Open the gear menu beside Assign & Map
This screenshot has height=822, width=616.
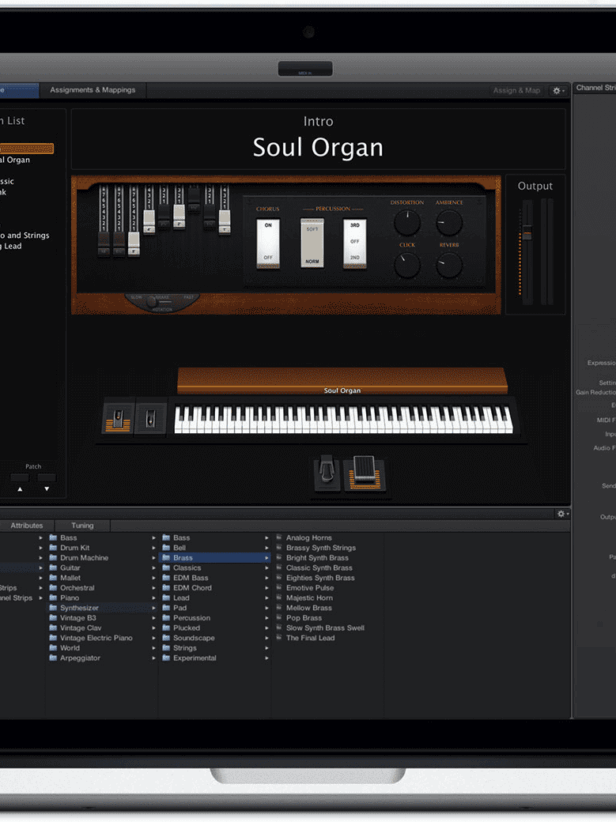coord(559,91)
